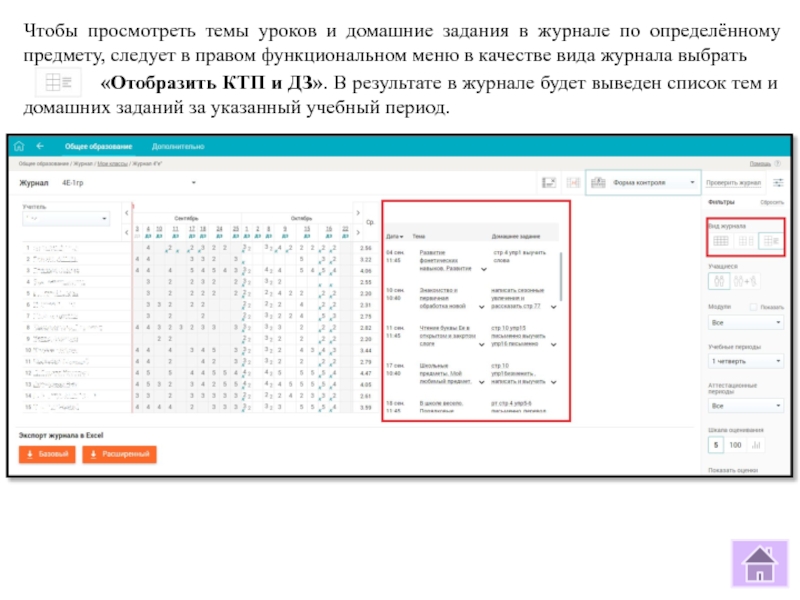800x600 pixels.
Task: Choose the 5-point grading scale
Action: tap(716, 445)
